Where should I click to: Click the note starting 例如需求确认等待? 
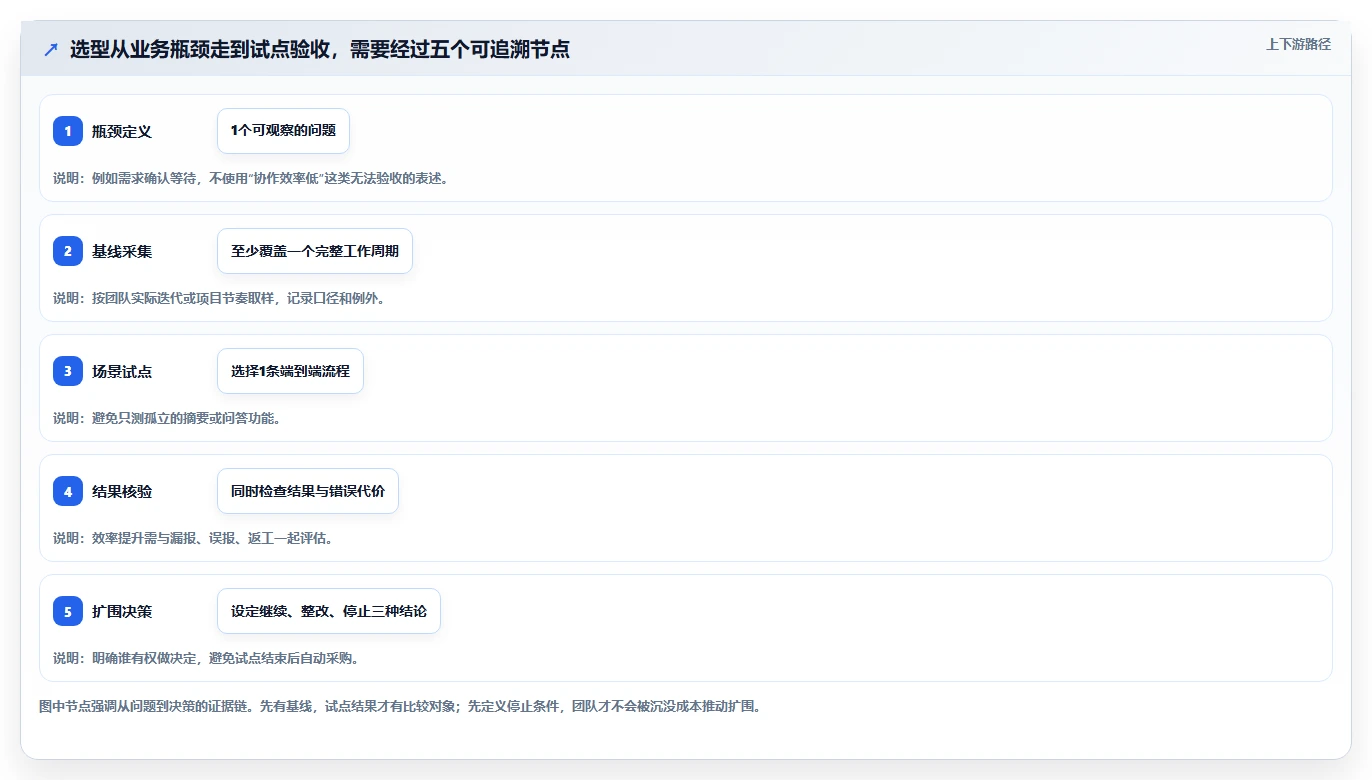pos(251,178)
